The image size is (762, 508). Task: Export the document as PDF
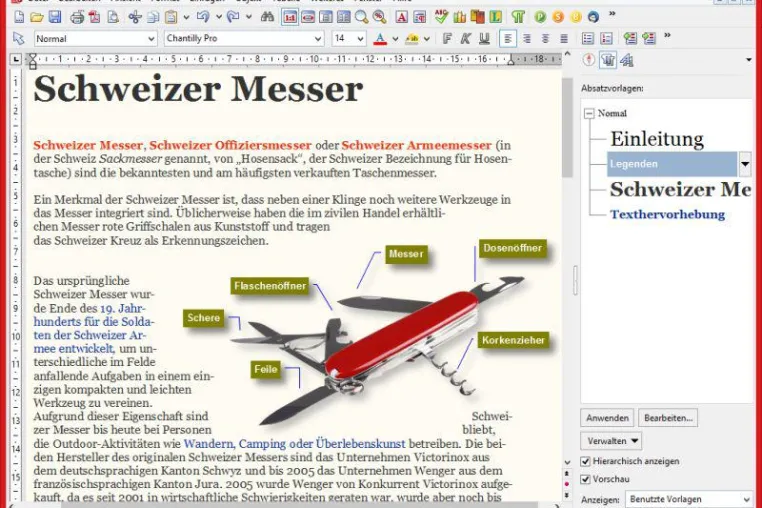pyautogui.click(x=94, y=18)
